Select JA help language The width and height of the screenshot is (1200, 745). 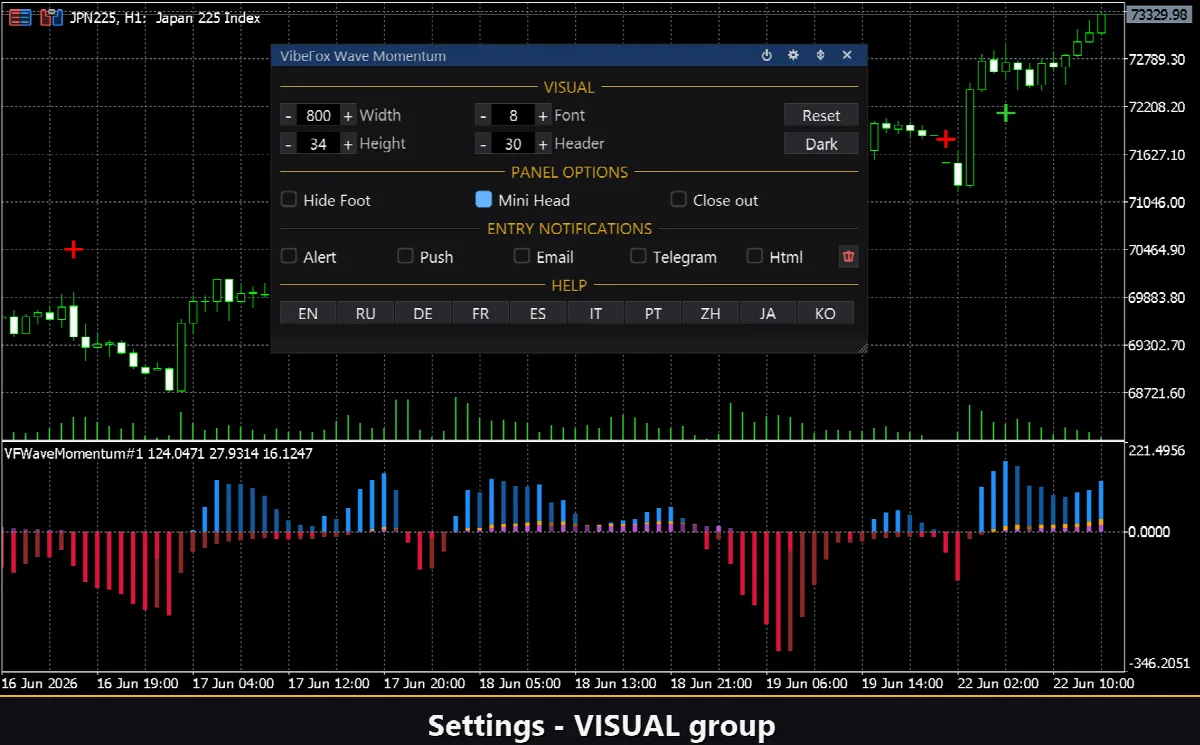click(x=768, y=313)
